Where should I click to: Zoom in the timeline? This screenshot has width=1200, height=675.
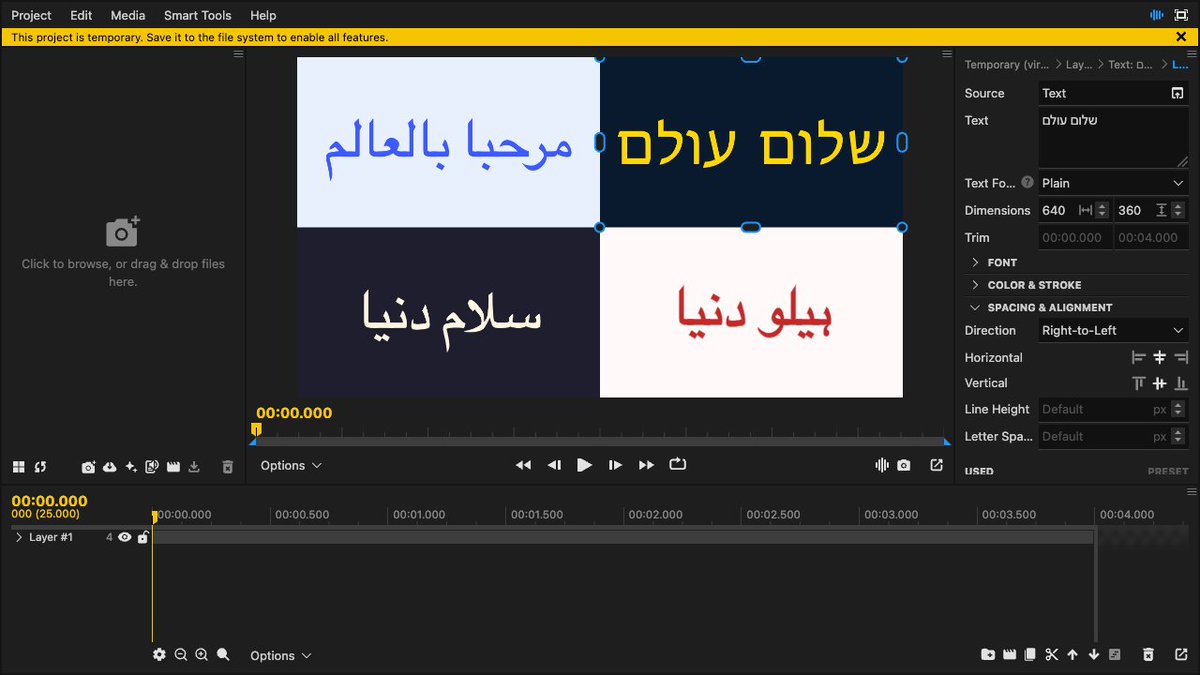click(x=202, y=654)
